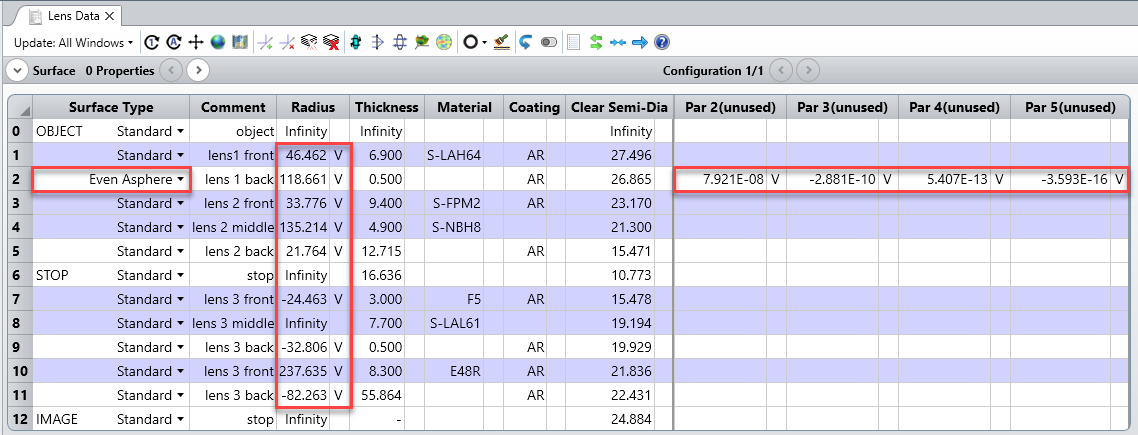This screenshot has width=1138, height=435.
Task: Click the map-shaped icon after the globe
Action: coord(240,43)
